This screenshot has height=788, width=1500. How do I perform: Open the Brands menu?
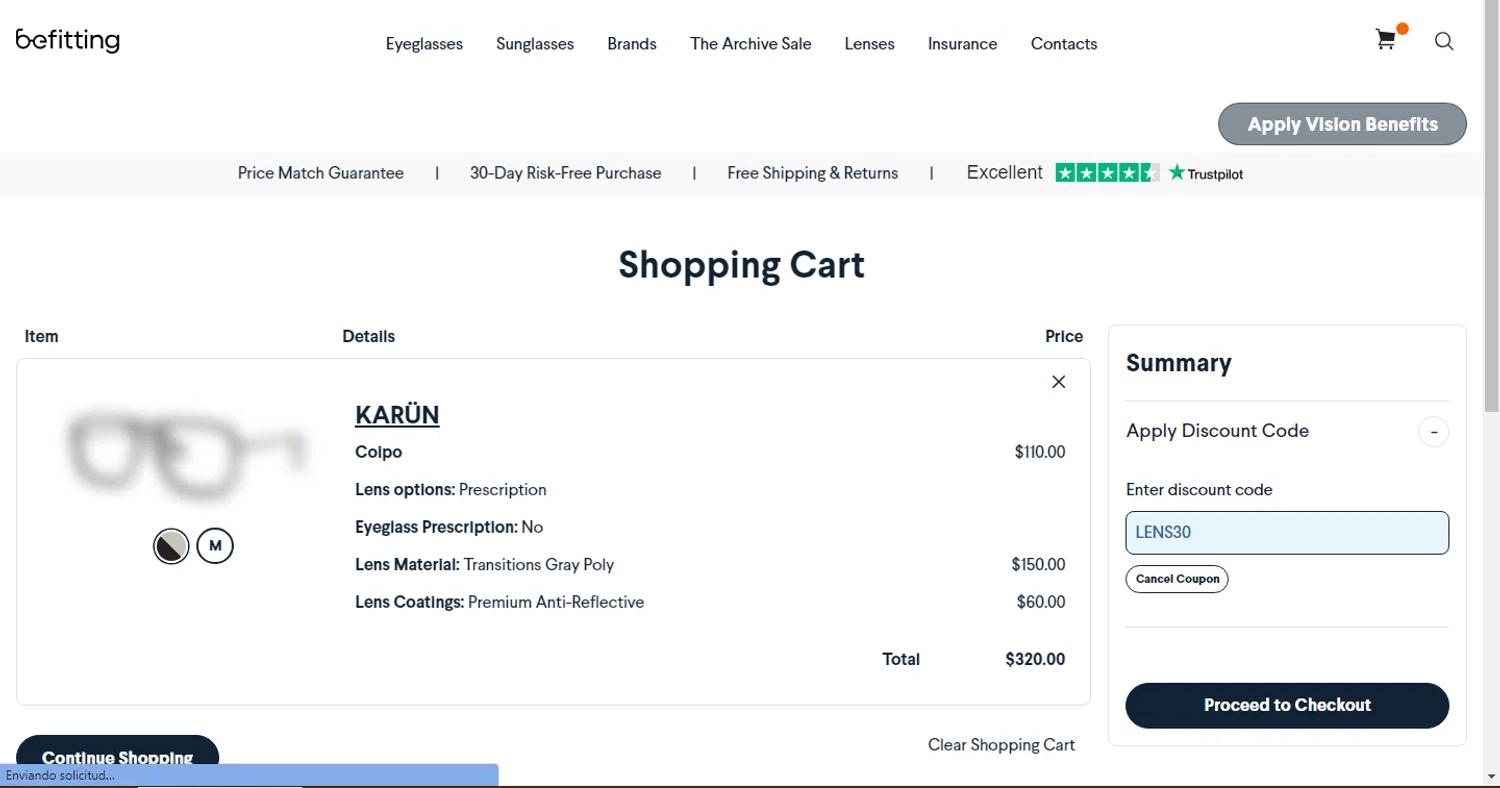pyautogui.click(x=632, y=44)
